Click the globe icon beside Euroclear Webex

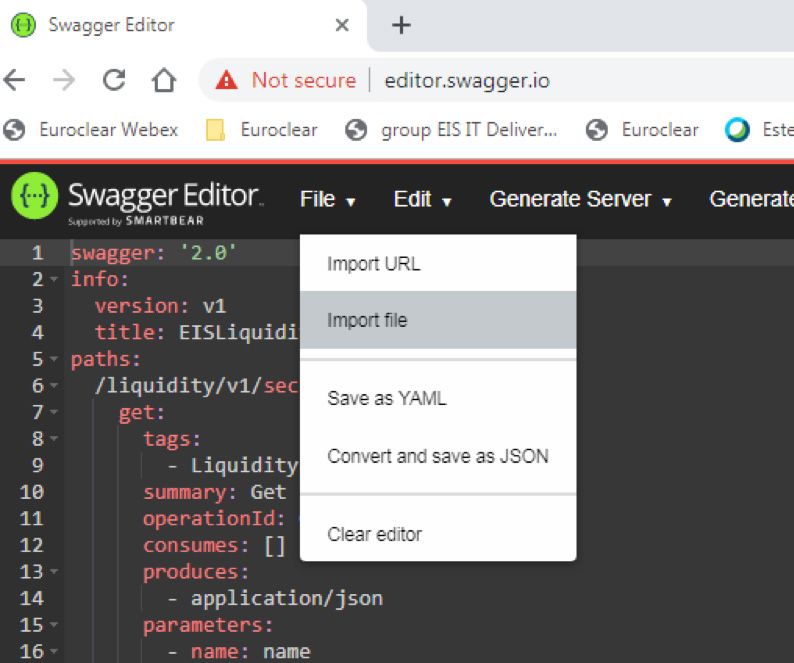14,130
